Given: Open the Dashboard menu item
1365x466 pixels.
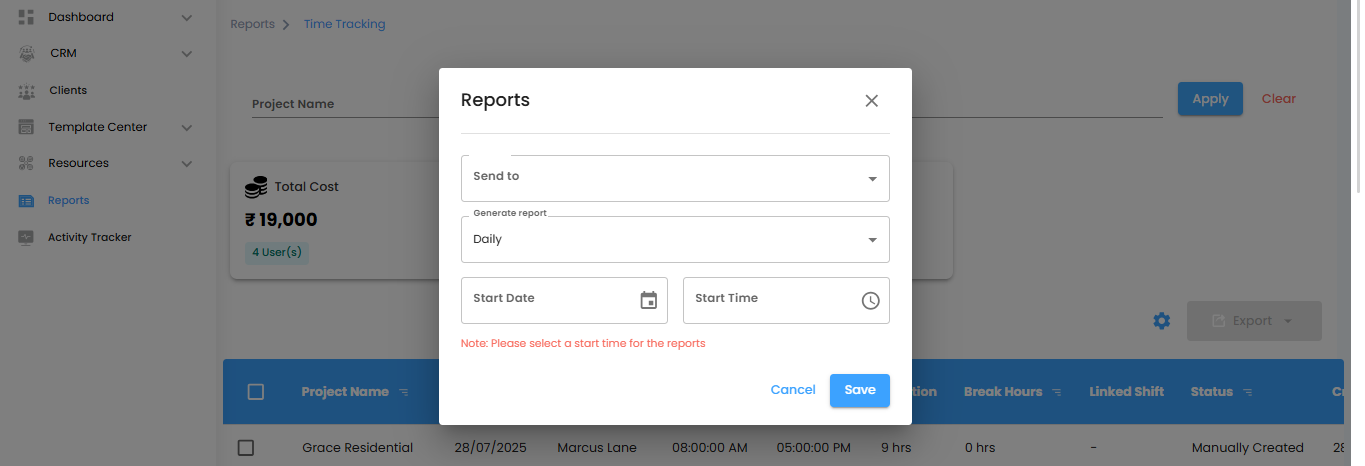Looking at the screenshot, I should click(81, 17).
